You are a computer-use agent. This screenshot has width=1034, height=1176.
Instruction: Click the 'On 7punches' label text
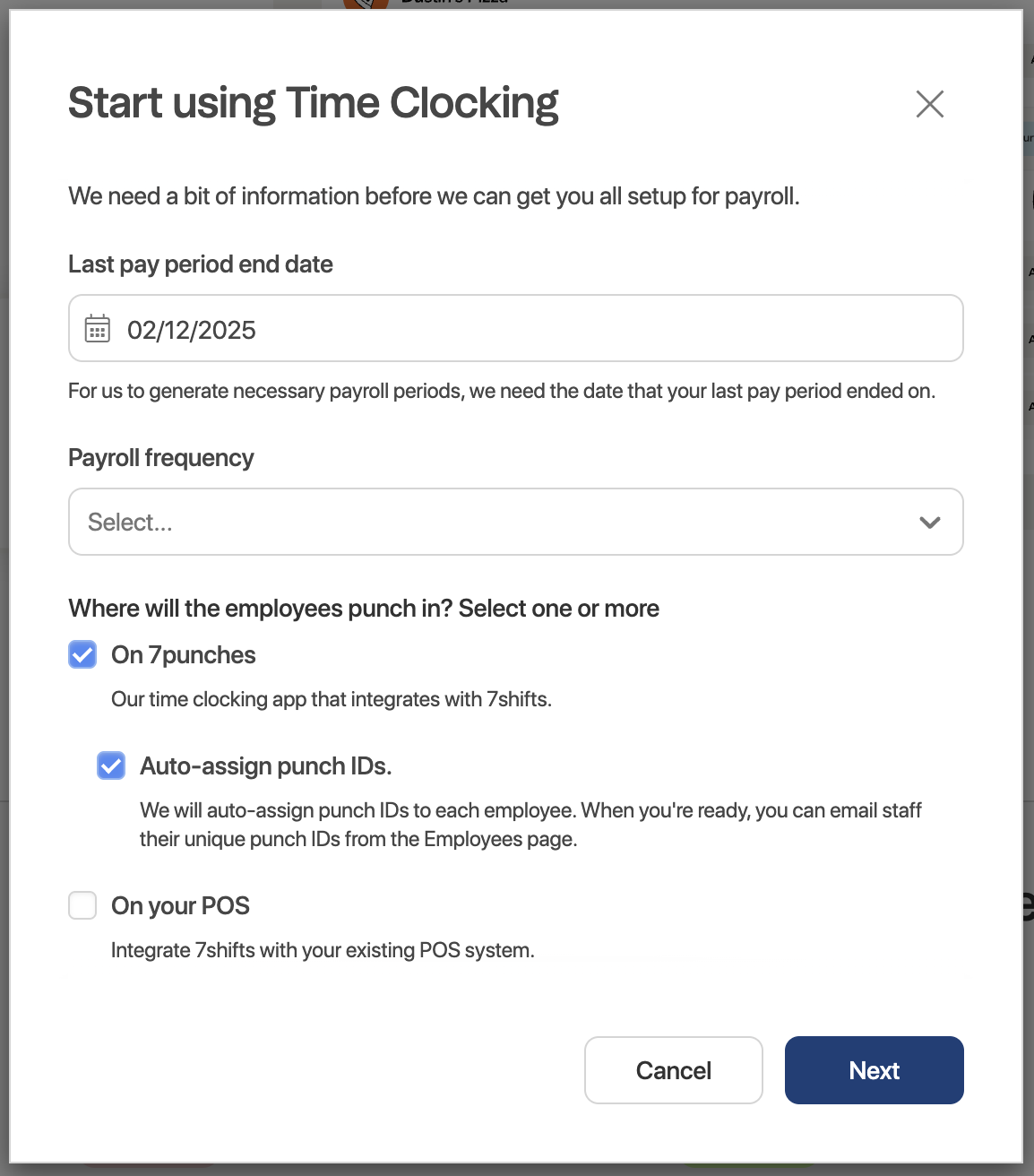click(x=184, y=655)
